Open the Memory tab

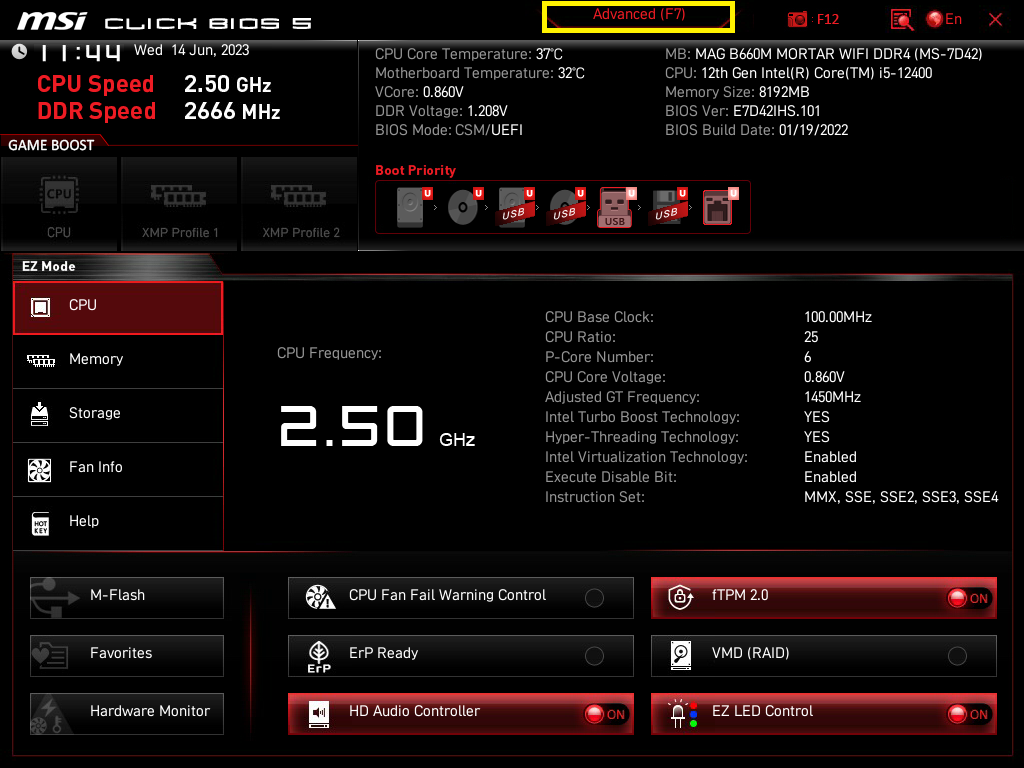pyautogui.click(x=118, y=361)
